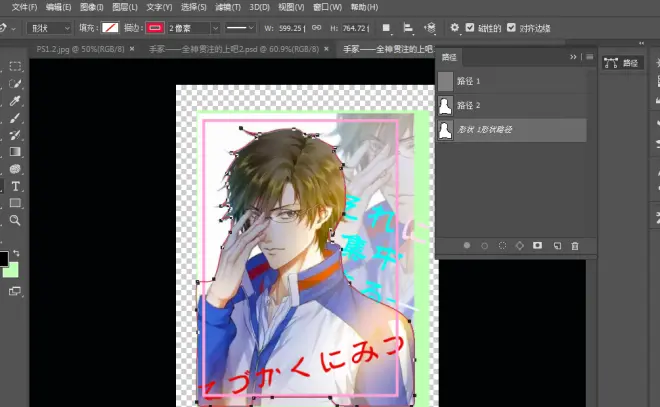660x407 pixels.
Task: Select the 路径 1 row
Action: (512, 81)
